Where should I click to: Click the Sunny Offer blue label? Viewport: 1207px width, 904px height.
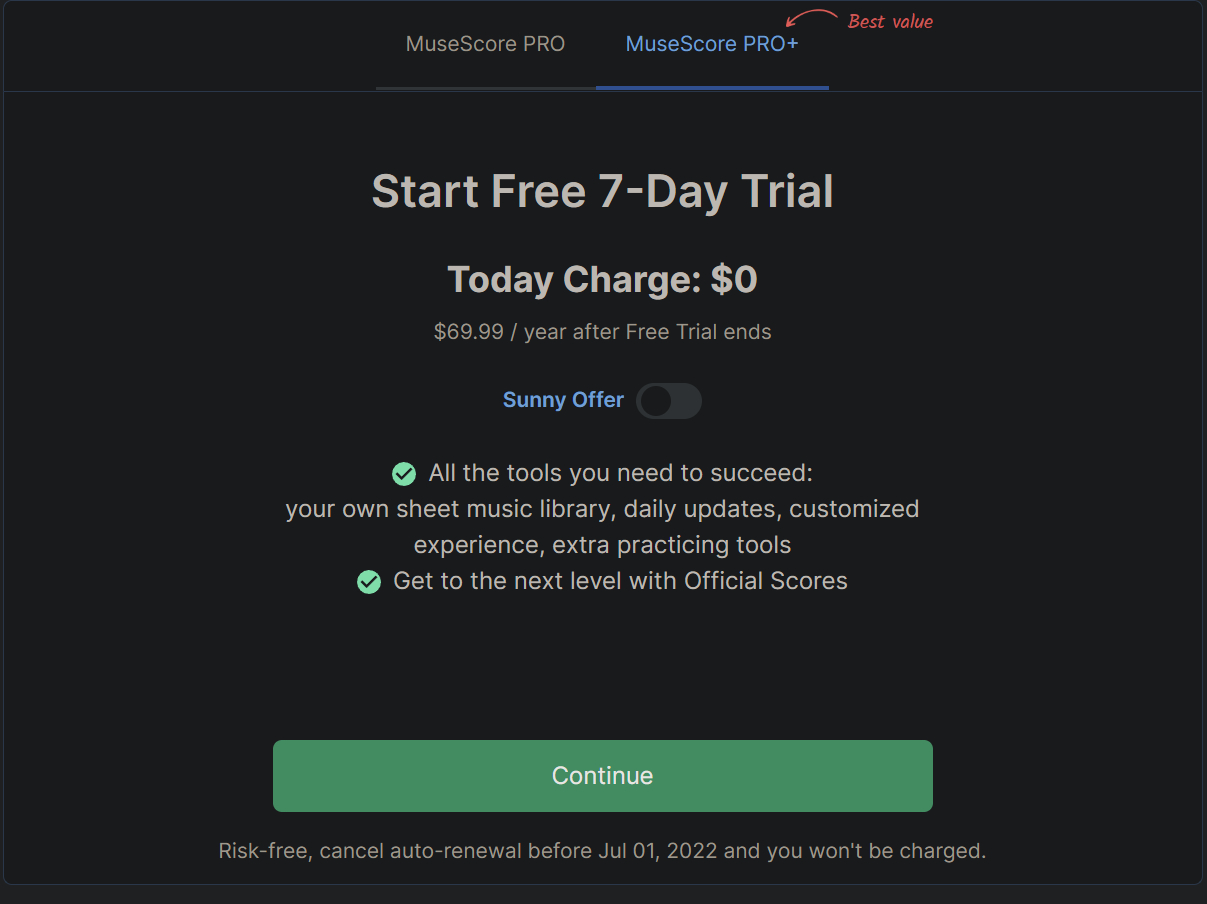[563, 401]
